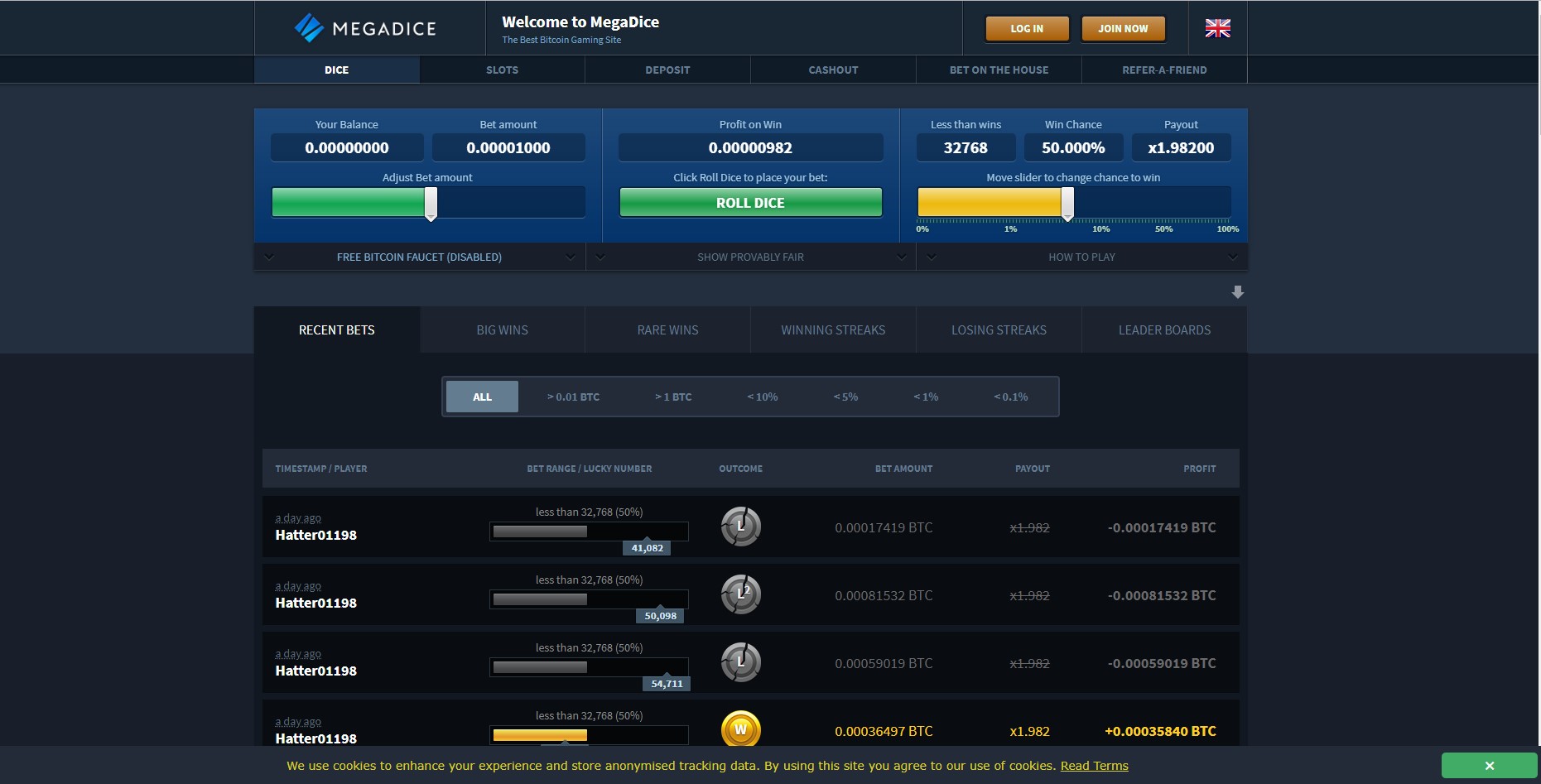
Task: Click Hatter01198 in the 0.00081532 BTC row
Action: tap(315, 604)
